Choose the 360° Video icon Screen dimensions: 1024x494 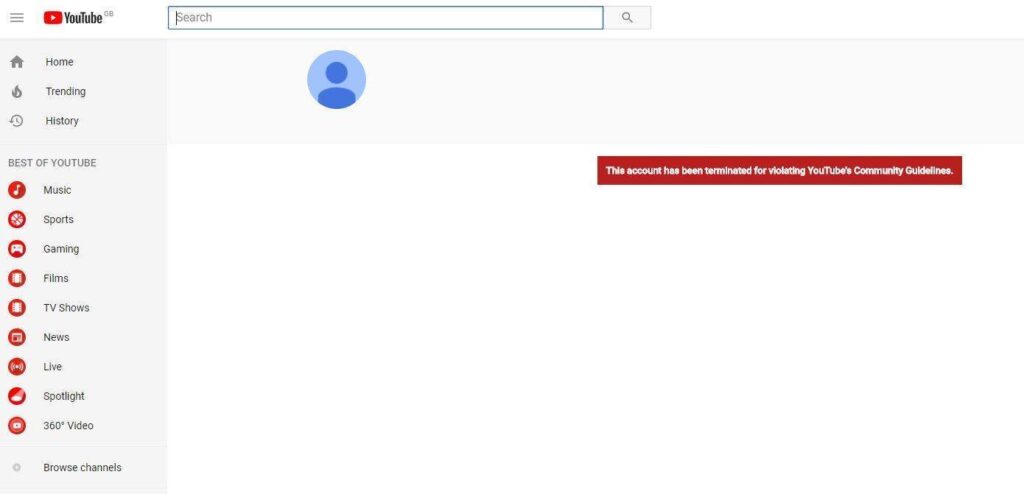(x=17, y=425)
